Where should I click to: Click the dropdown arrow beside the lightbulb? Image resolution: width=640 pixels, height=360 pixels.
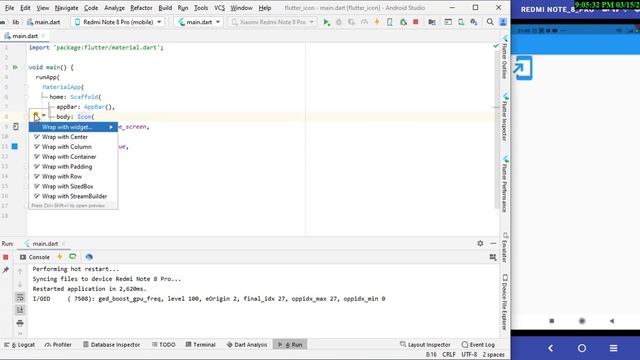(43, 116)
